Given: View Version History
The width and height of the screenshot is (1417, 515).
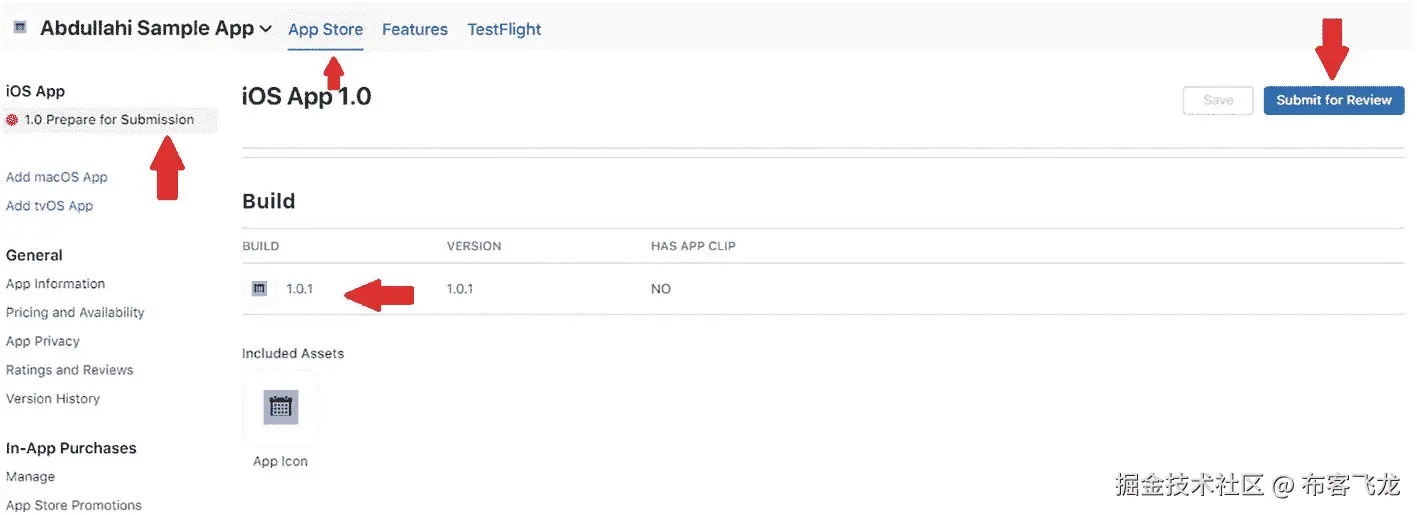Looking at the screenshot, I should point(53,399).
